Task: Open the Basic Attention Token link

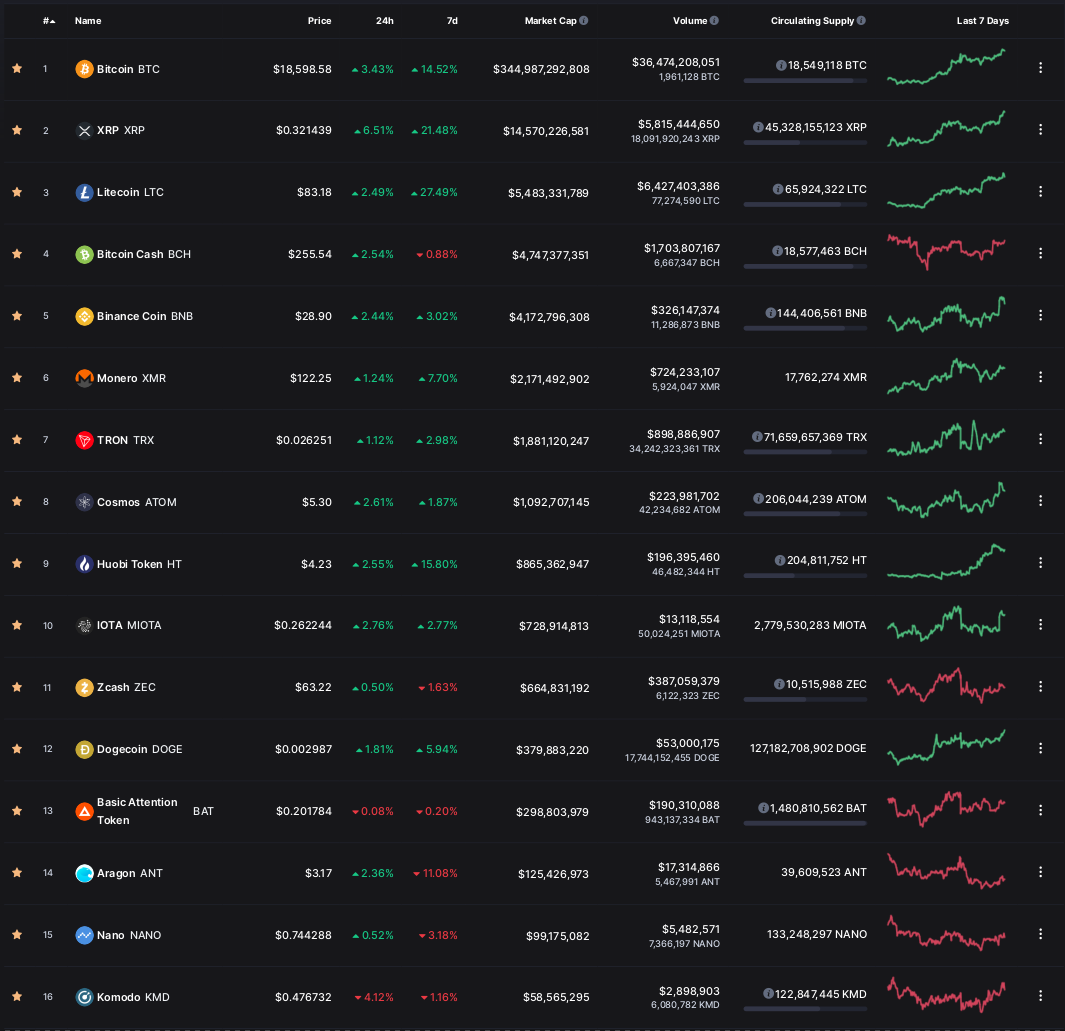Action: [x=156, y=812]
